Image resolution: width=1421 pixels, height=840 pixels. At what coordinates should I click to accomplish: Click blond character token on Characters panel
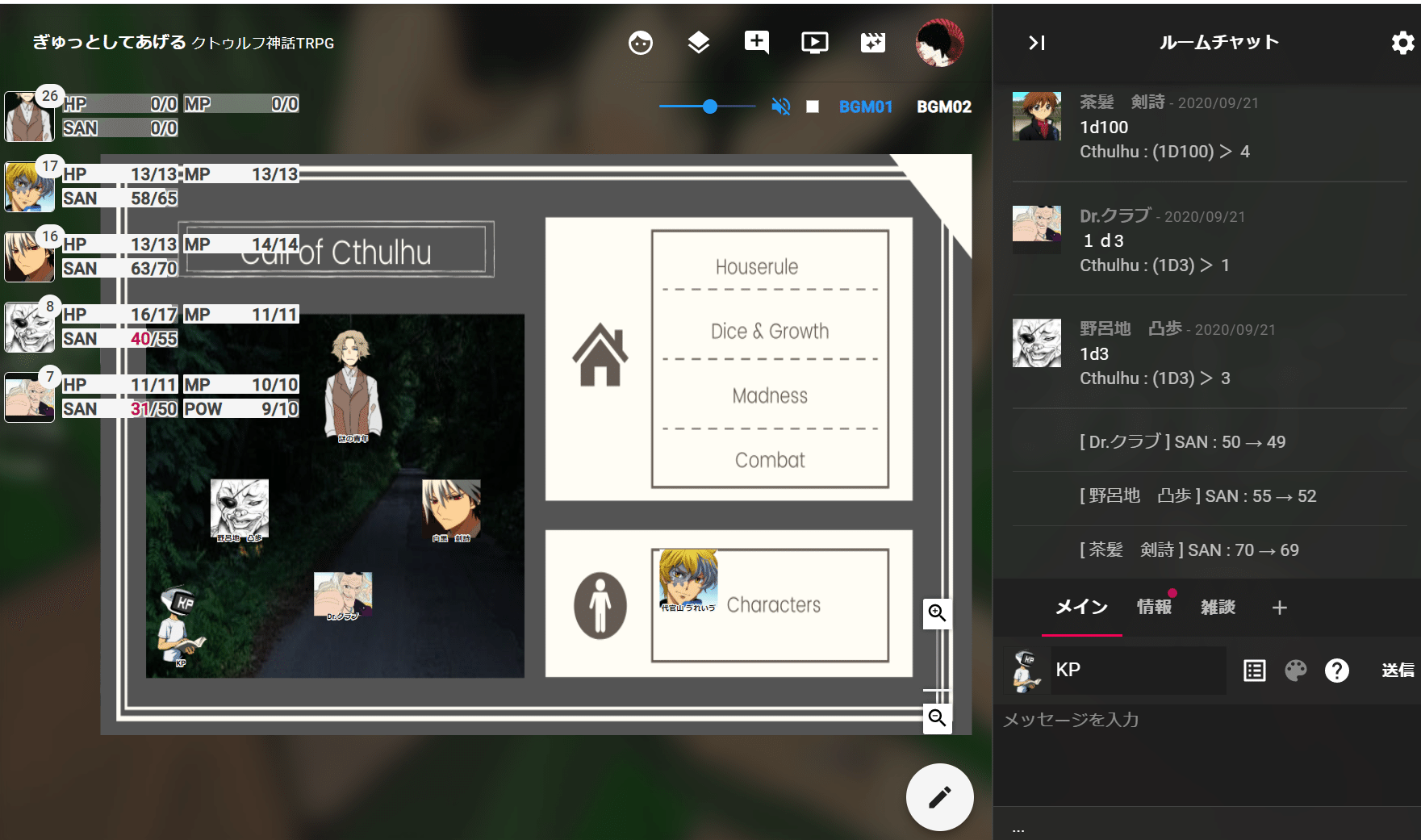(688, 580)
